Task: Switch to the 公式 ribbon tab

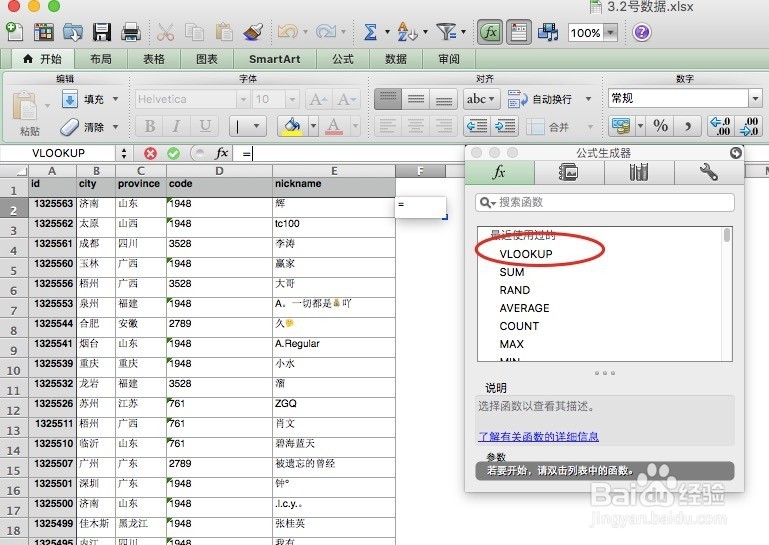Action: 342,59
